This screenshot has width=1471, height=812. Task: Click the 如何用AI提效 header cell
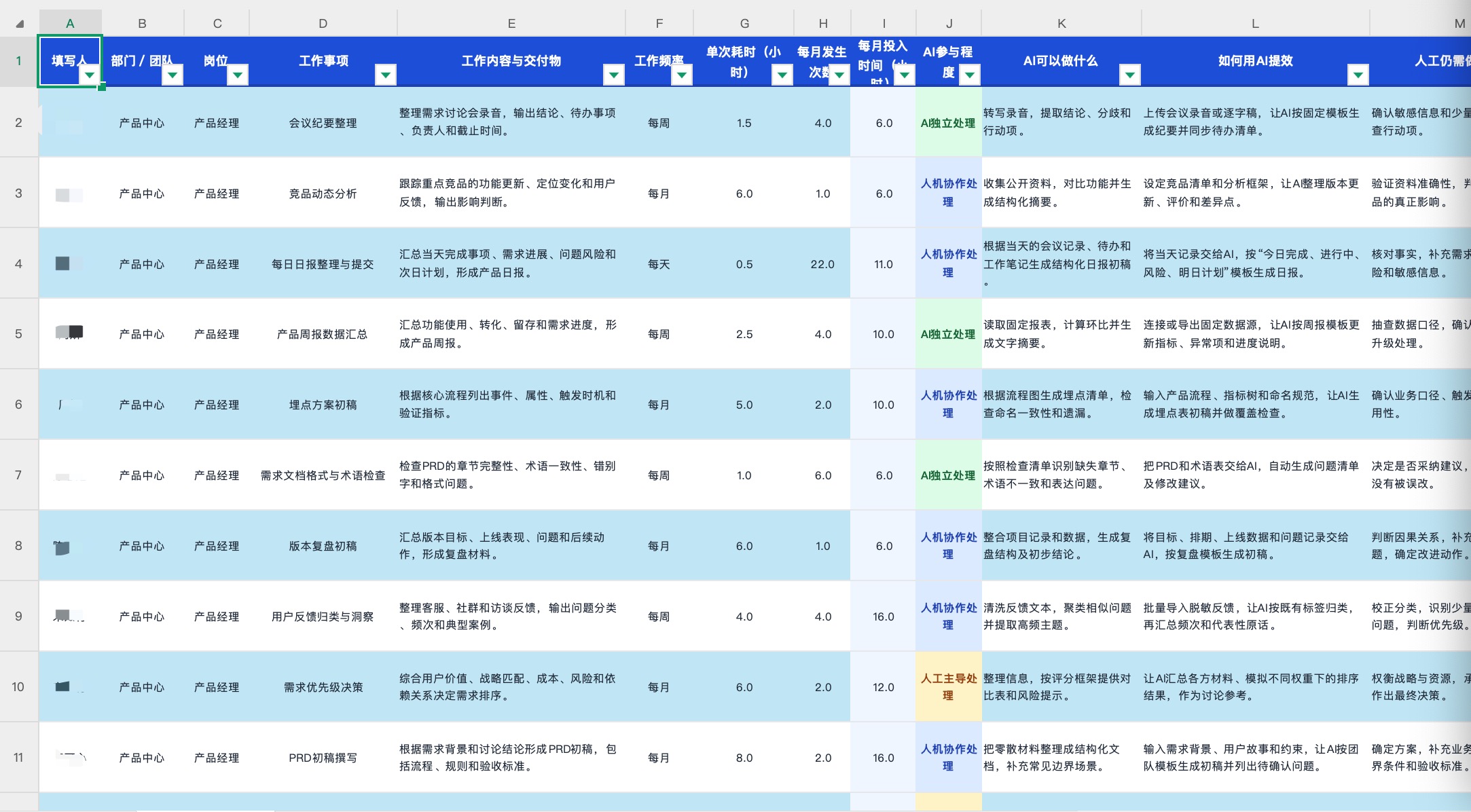click(x=1255, y=61)
